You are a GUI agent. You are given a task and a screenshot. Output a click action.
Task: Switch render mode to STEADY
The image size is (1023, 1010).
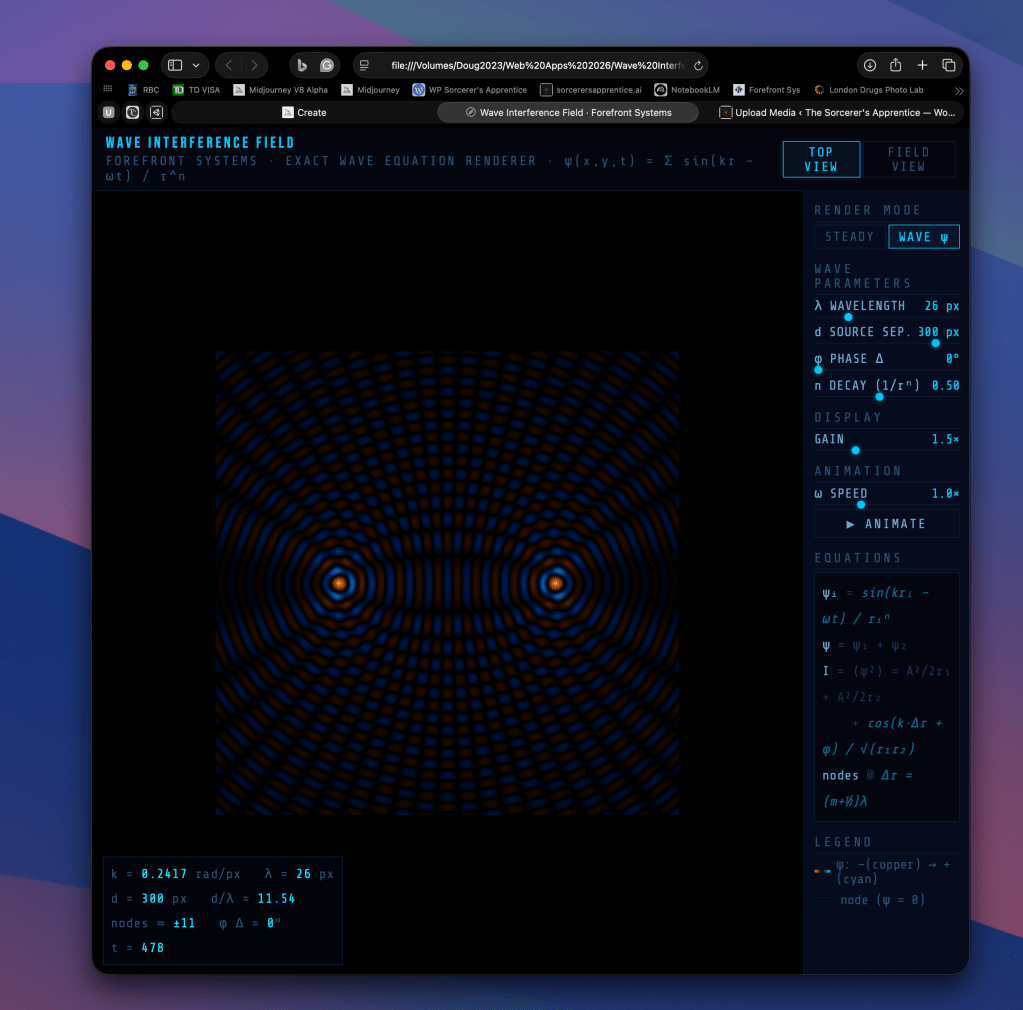(848, 236)
